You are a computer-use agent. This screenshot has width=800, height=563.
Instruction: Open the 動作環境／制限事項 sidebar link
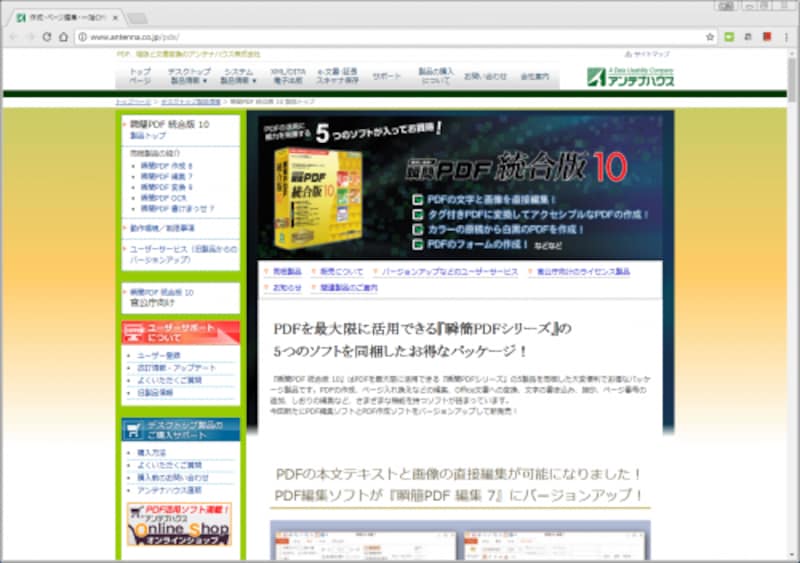[x=162, y=228]
